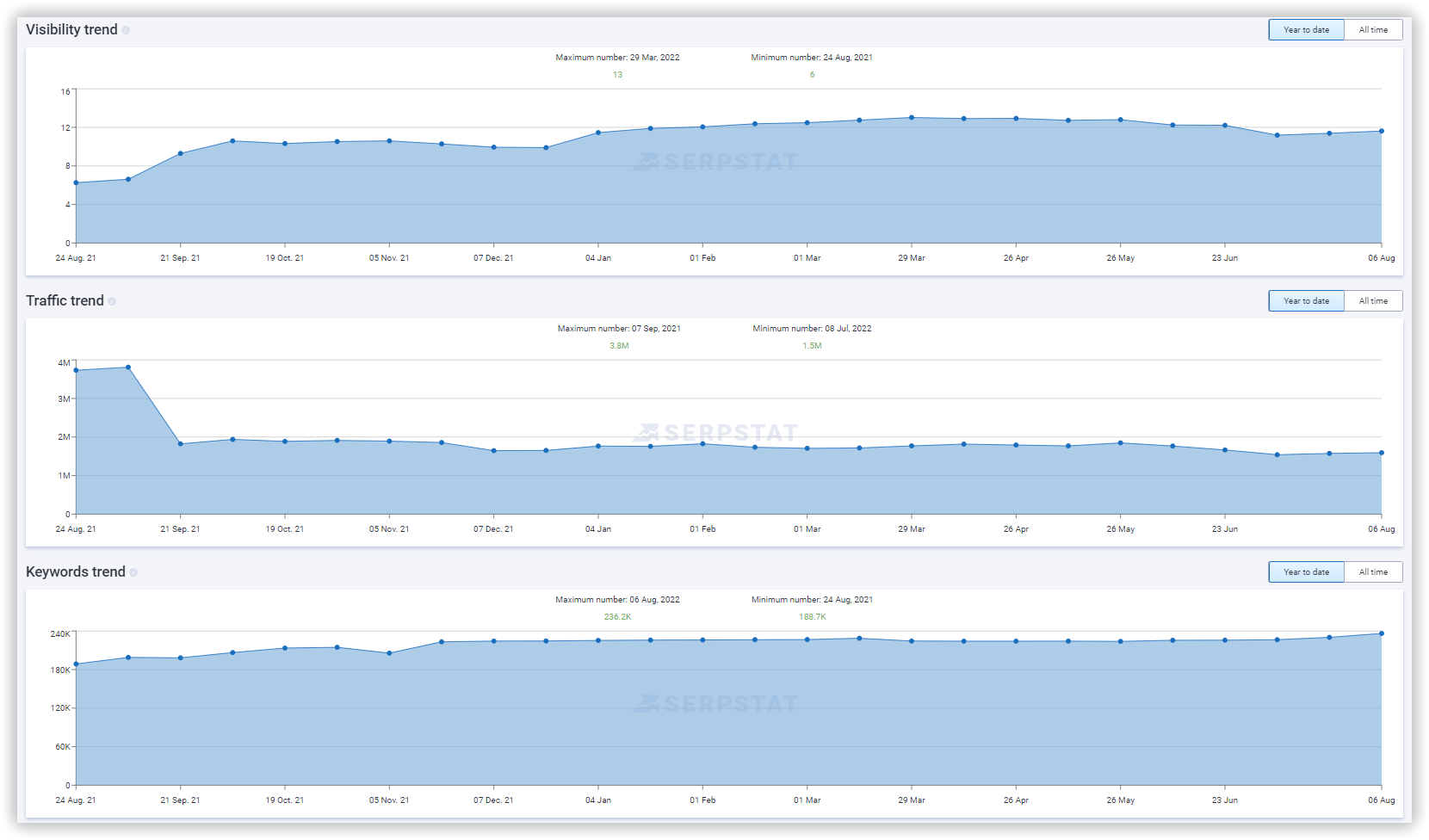This screenshot has height=840, width=1429.
Task: Click 240K axis label in Keywords chart
Action: tap(60, 634)
